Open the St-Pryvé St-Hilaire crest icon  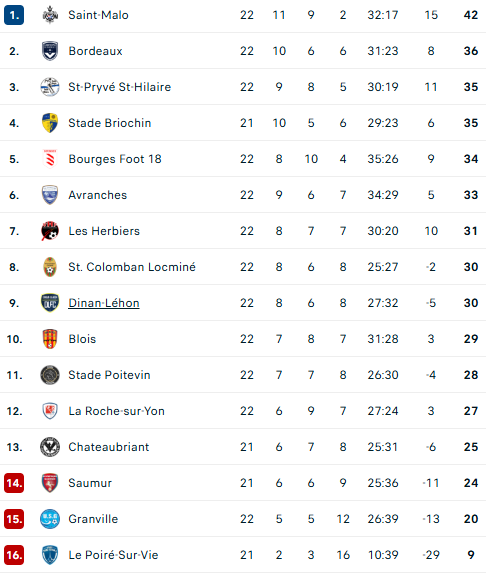[x=50, y=87]
